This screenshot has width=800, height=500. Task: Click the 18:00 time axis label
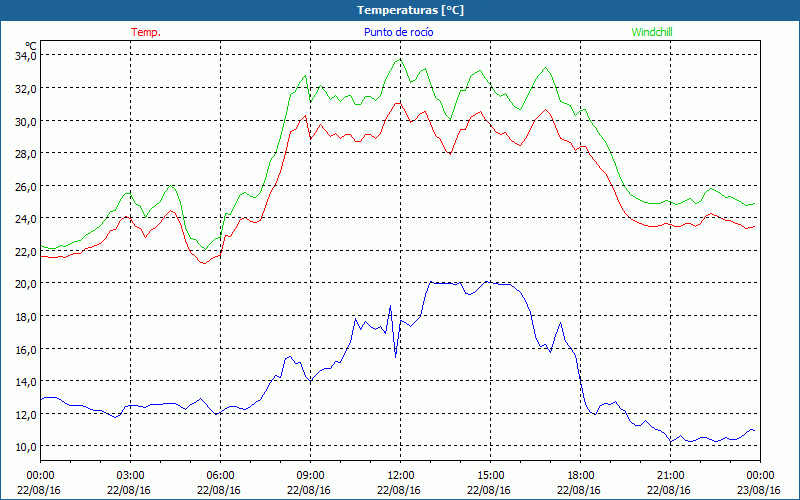click(580, 475)
